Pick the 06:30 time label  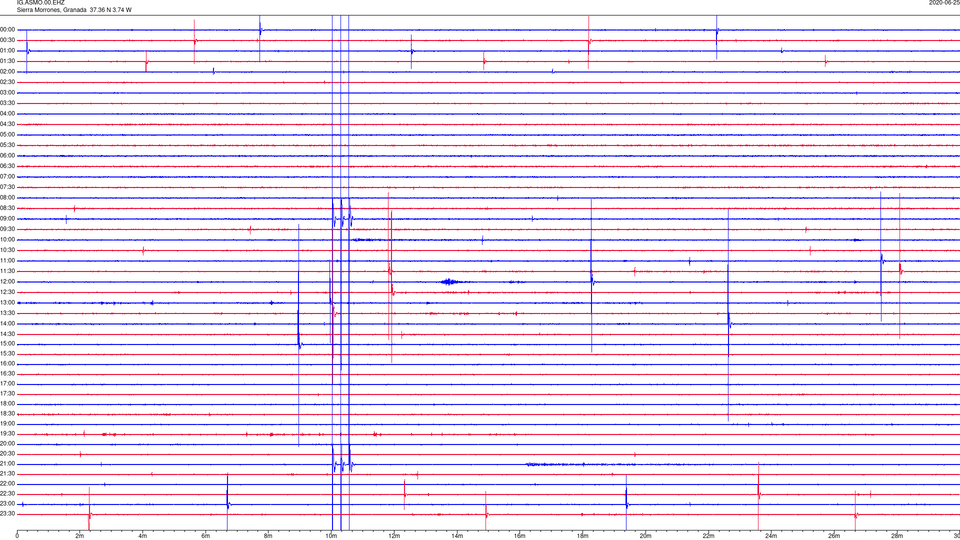click(x=7, y=166)
